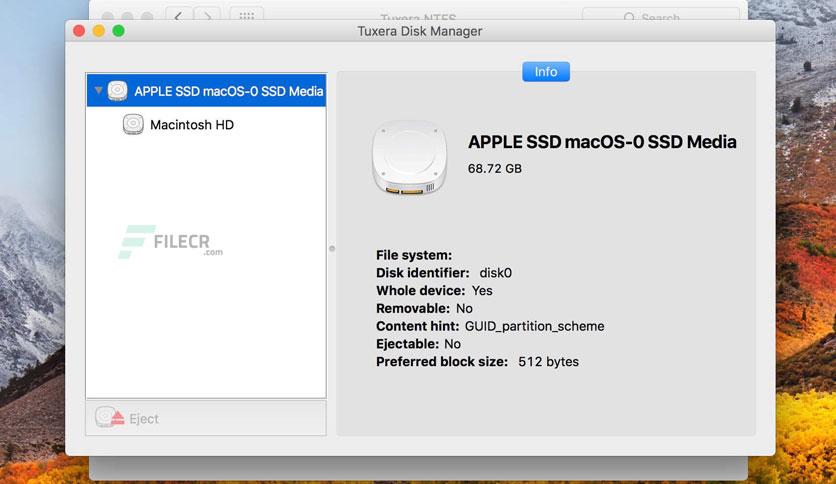Click the Removable No entry
Image resolution: width=836 pixels, height=484 pixels.
tap(424, 308)
